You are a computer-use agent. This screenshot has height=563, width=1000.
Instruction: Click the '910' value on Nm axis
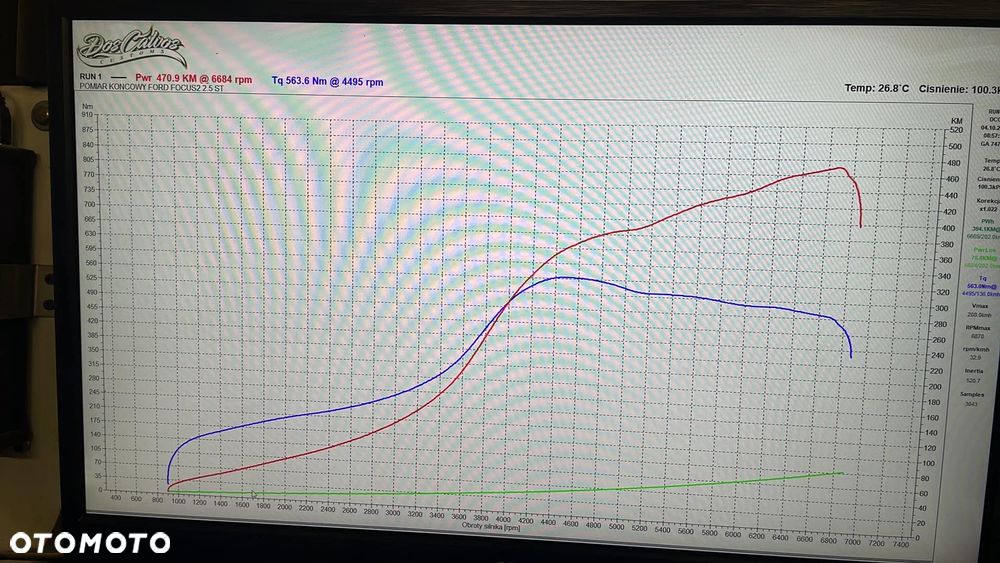click(87, 115)
